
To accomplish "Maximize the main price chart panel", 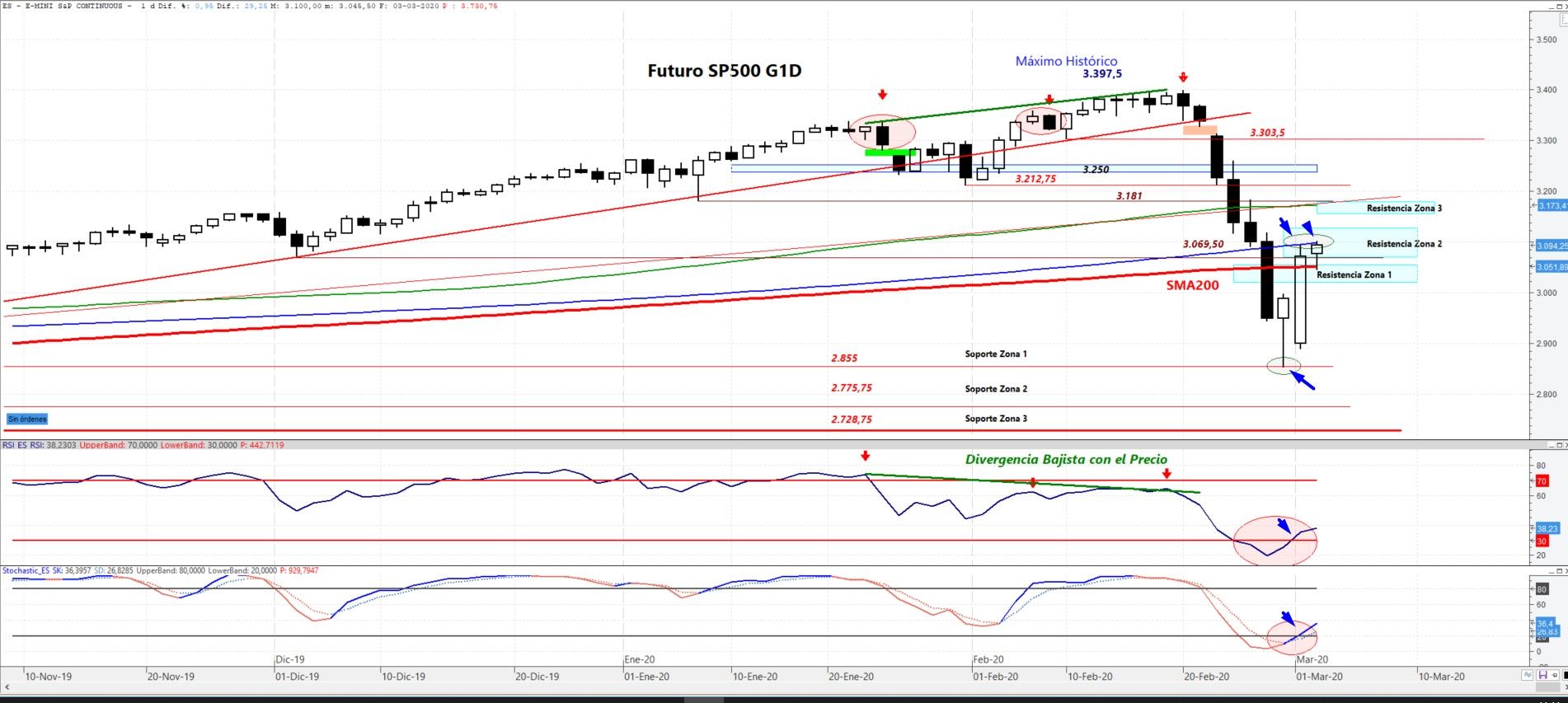I will point(1561,6).
